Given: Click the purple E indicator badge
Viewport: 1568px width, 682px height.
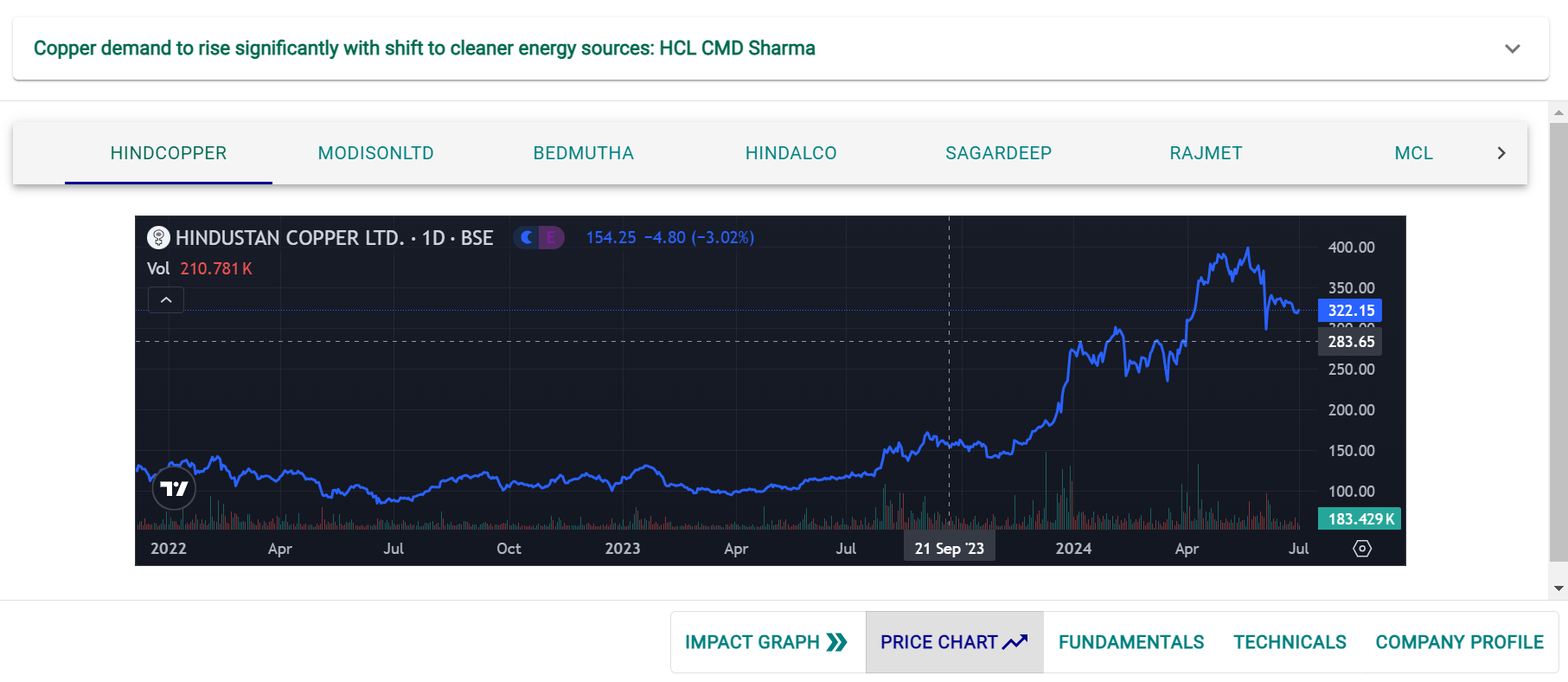Looking at the screenshot, I should click(x=551, y=237).
